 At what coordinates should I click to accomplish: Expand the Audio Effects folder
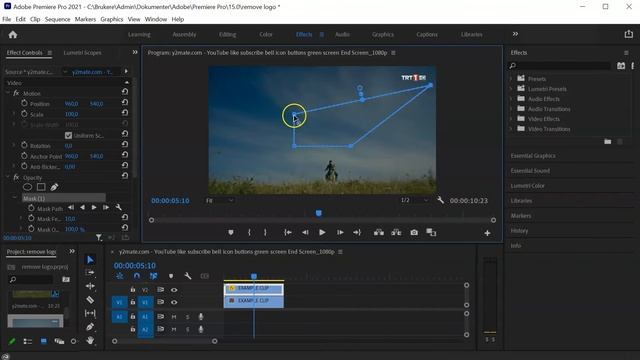pos(511,99)
